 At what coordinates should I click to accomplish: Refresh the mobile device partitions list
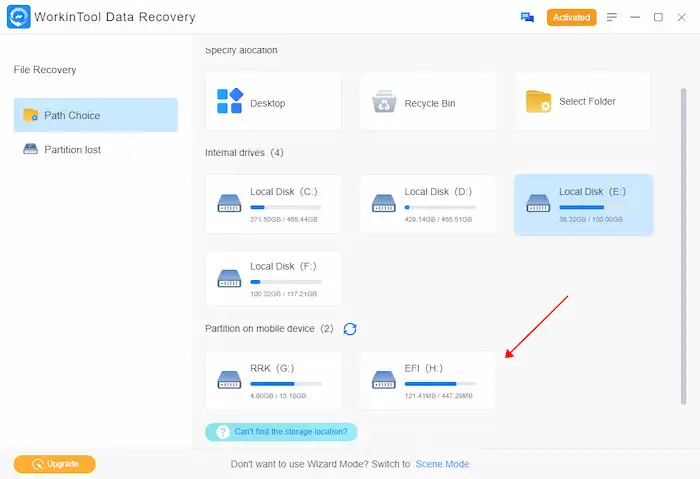pyautogui.click(x=350, y=329)
